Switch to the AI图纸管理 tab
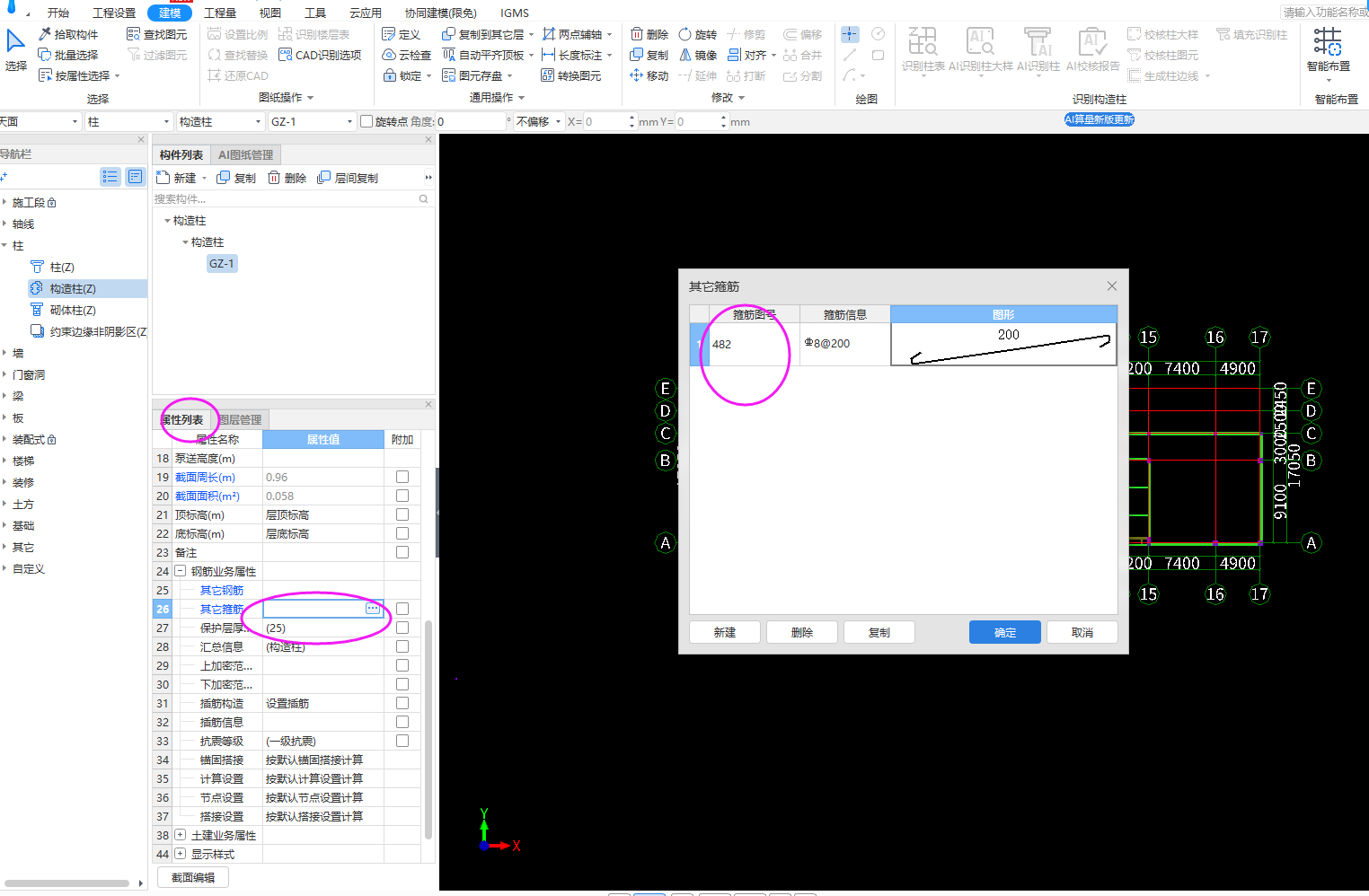The image size is (1369, 896). pyautogui.click(x=245, y=154)
